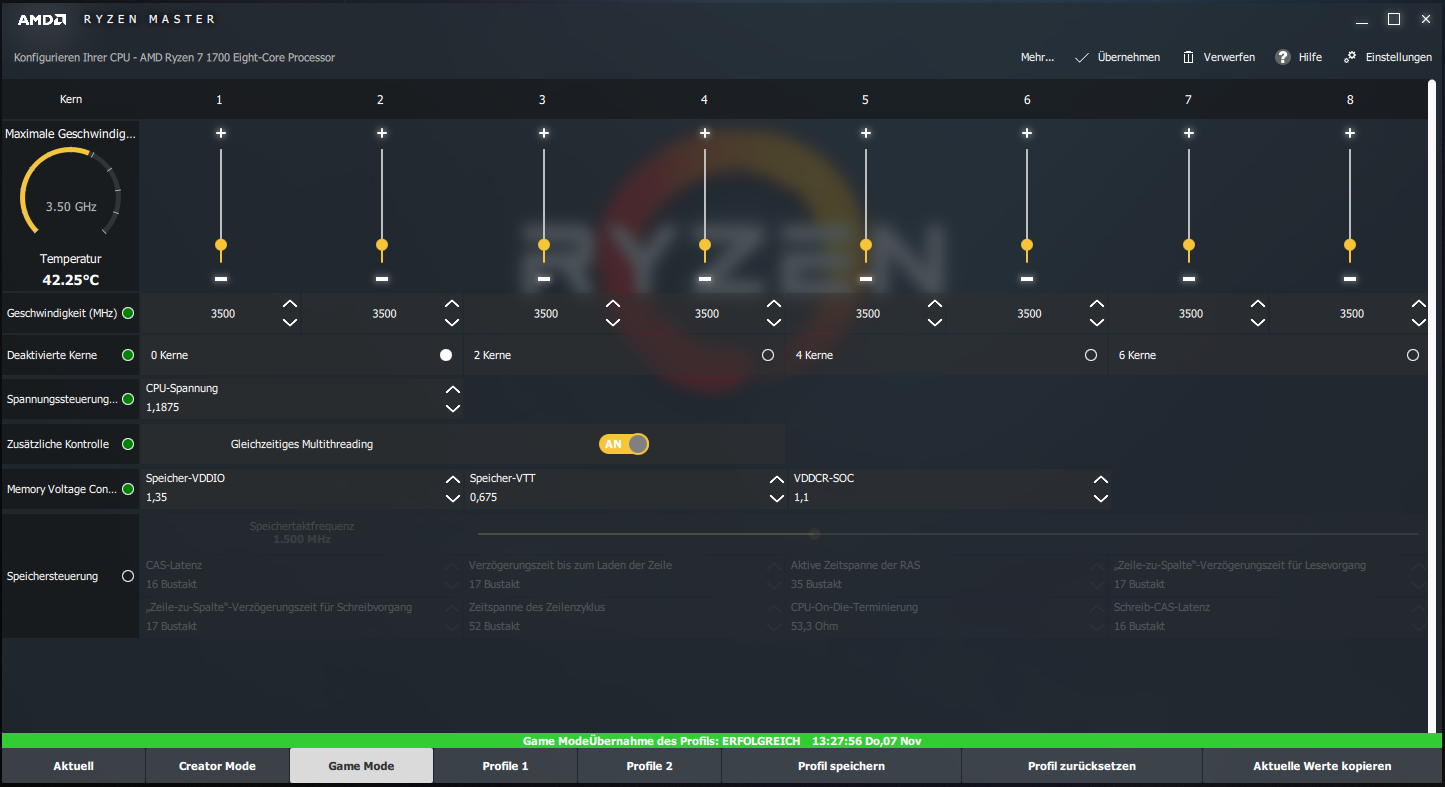Screen dimensions: 1445x787
Task: Switch to the Aktuell tab
Action: click(x=73, y=766)
